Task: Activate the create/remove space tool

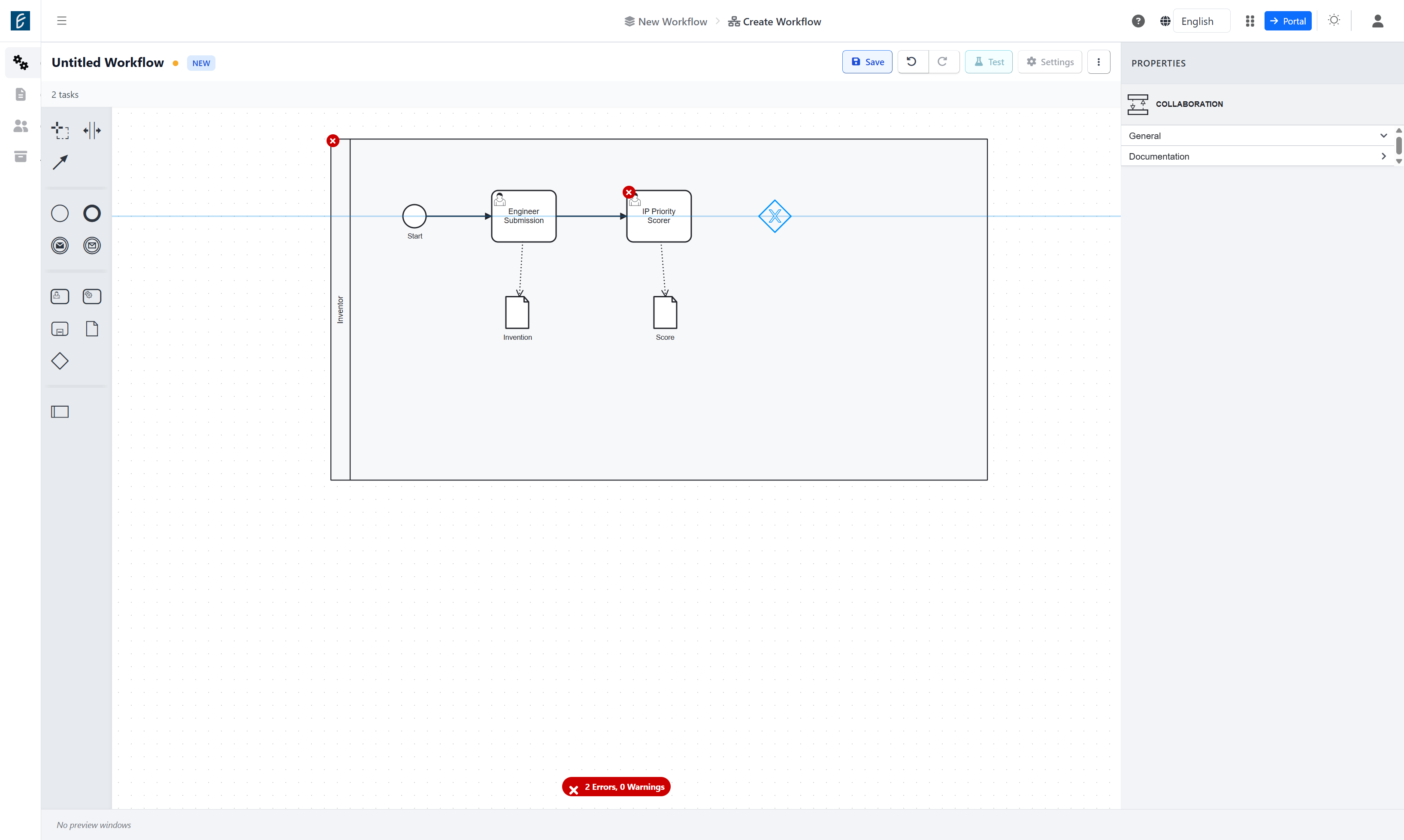Action: point(92,130)
